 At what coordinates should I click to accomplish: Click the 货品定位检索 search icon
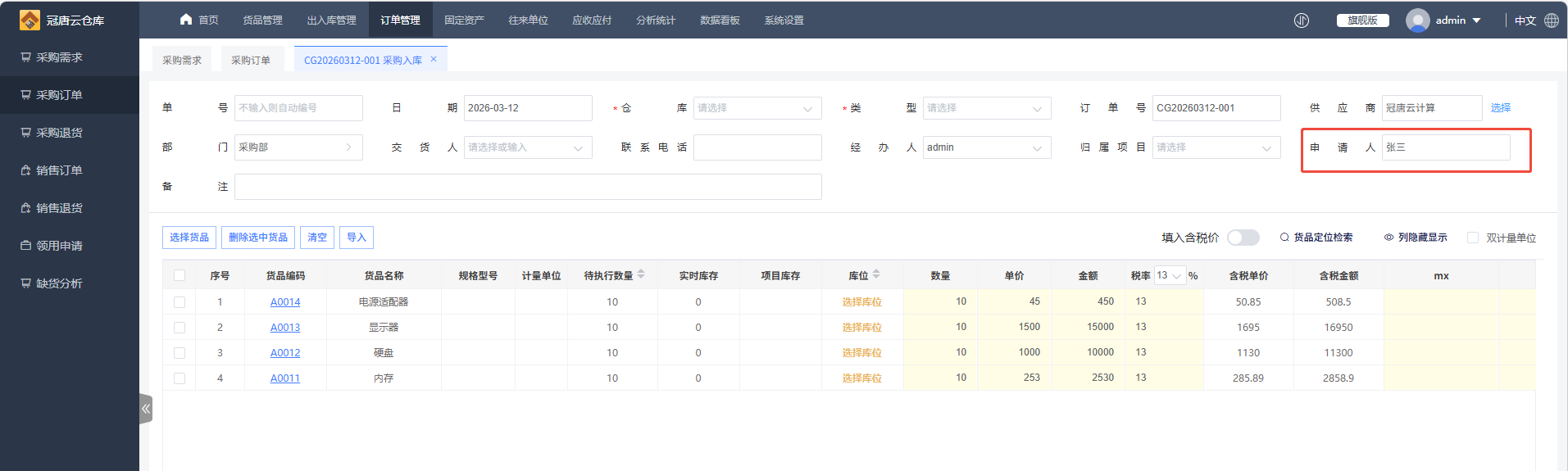click(1284, 238)
